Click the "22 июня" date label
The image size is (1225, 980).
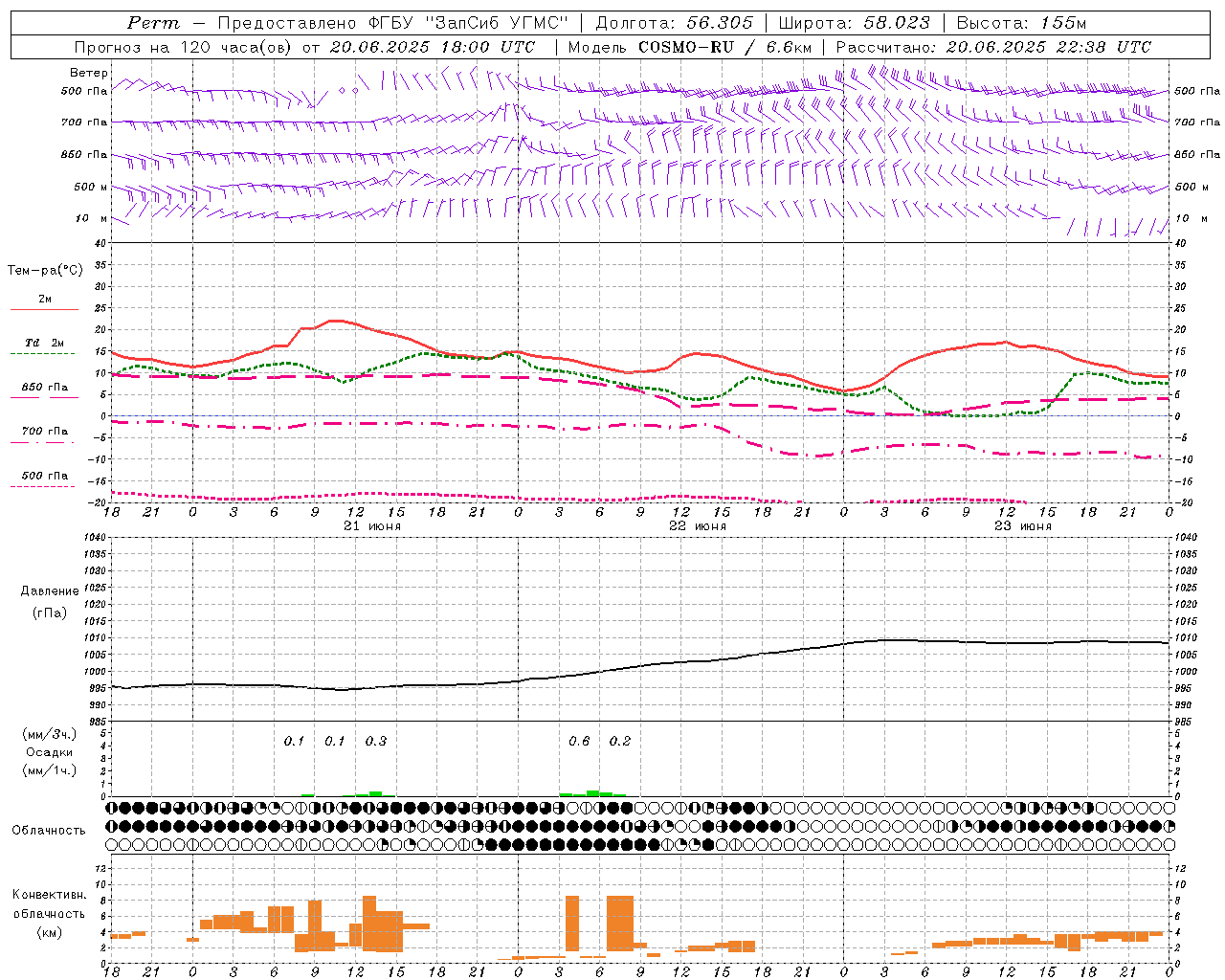pyautogui.click(x=697, y=526)
